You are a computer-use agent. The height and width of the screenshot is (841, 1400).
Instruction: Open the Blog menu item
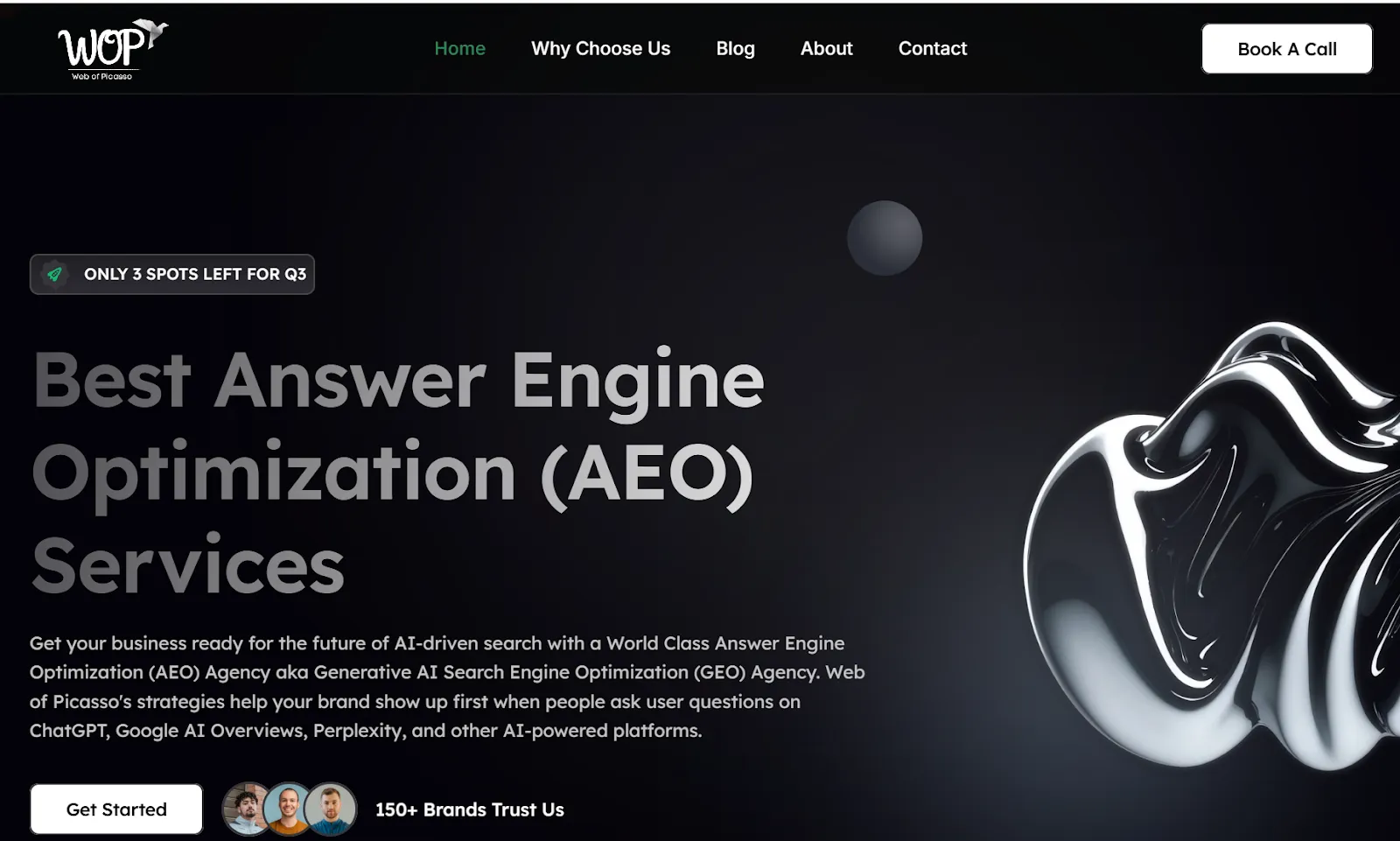click(735, 49)
